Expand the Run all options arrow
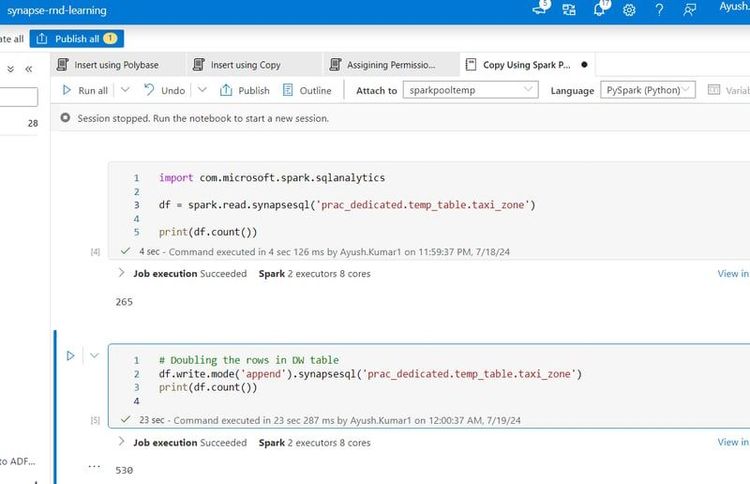 pyautogui.click(x=125, y=90)
